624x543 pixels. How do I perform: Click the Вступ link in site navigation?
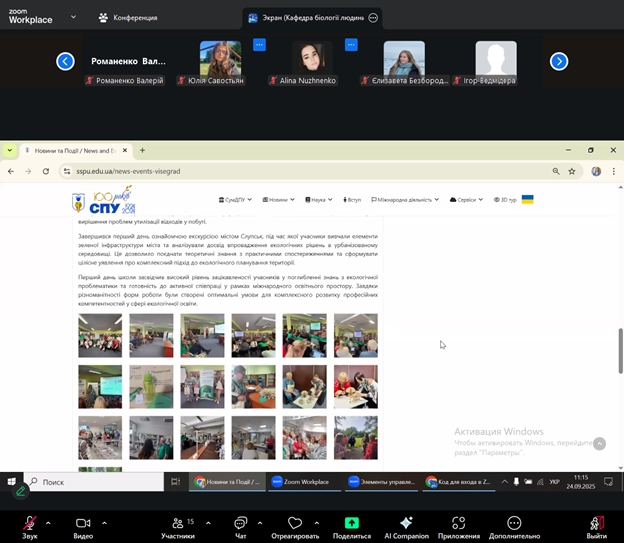click(x=351, y=199)
